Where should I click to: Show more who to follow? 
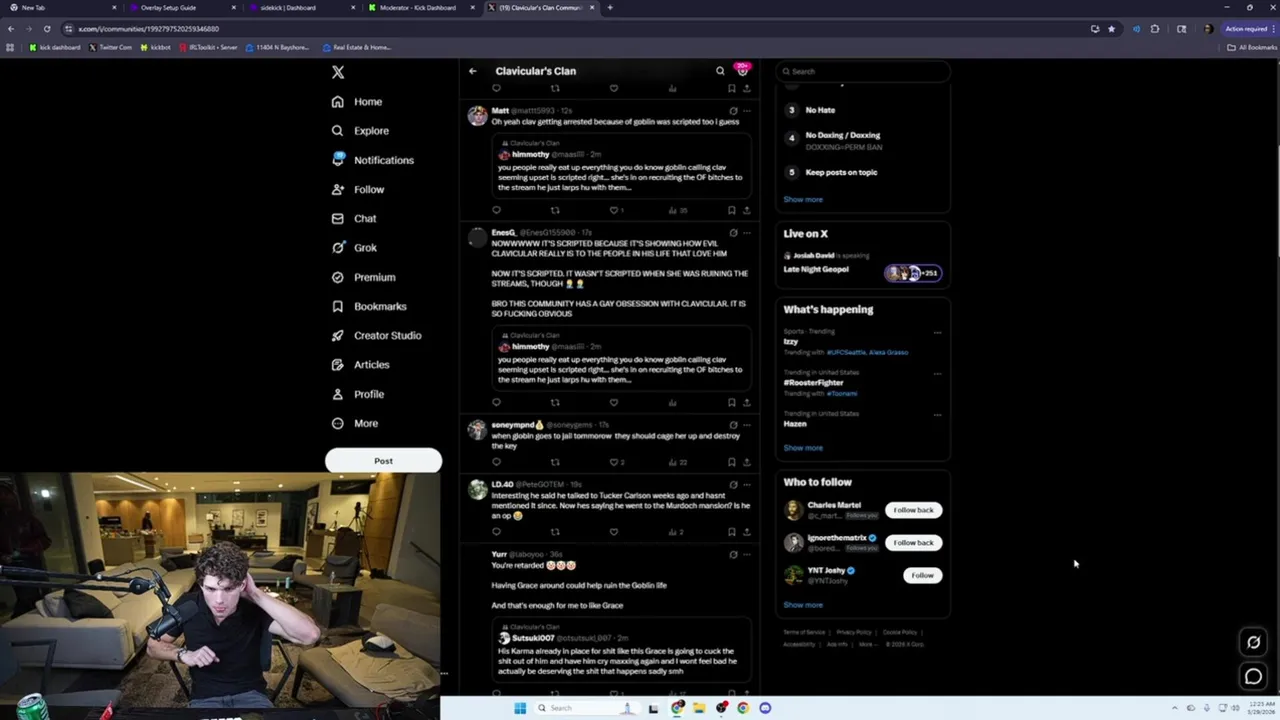803,605
